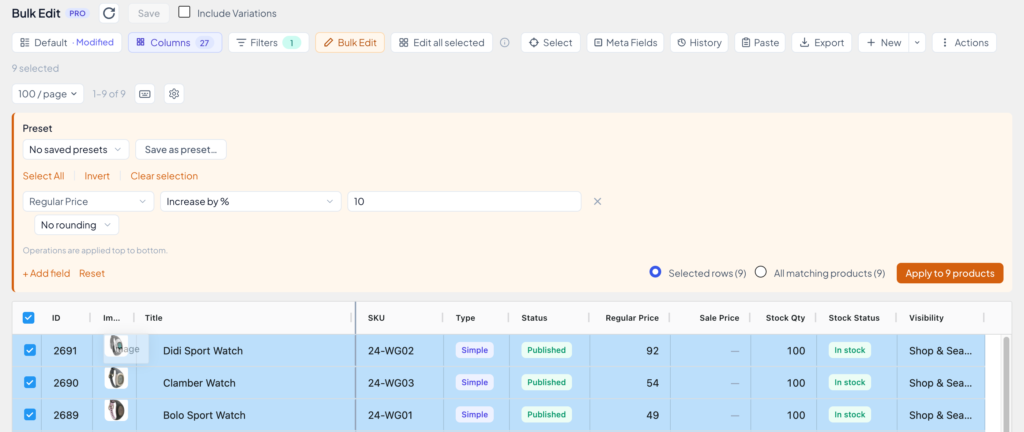Click the refresh icon next to Bulk Edit

[109, 13]
